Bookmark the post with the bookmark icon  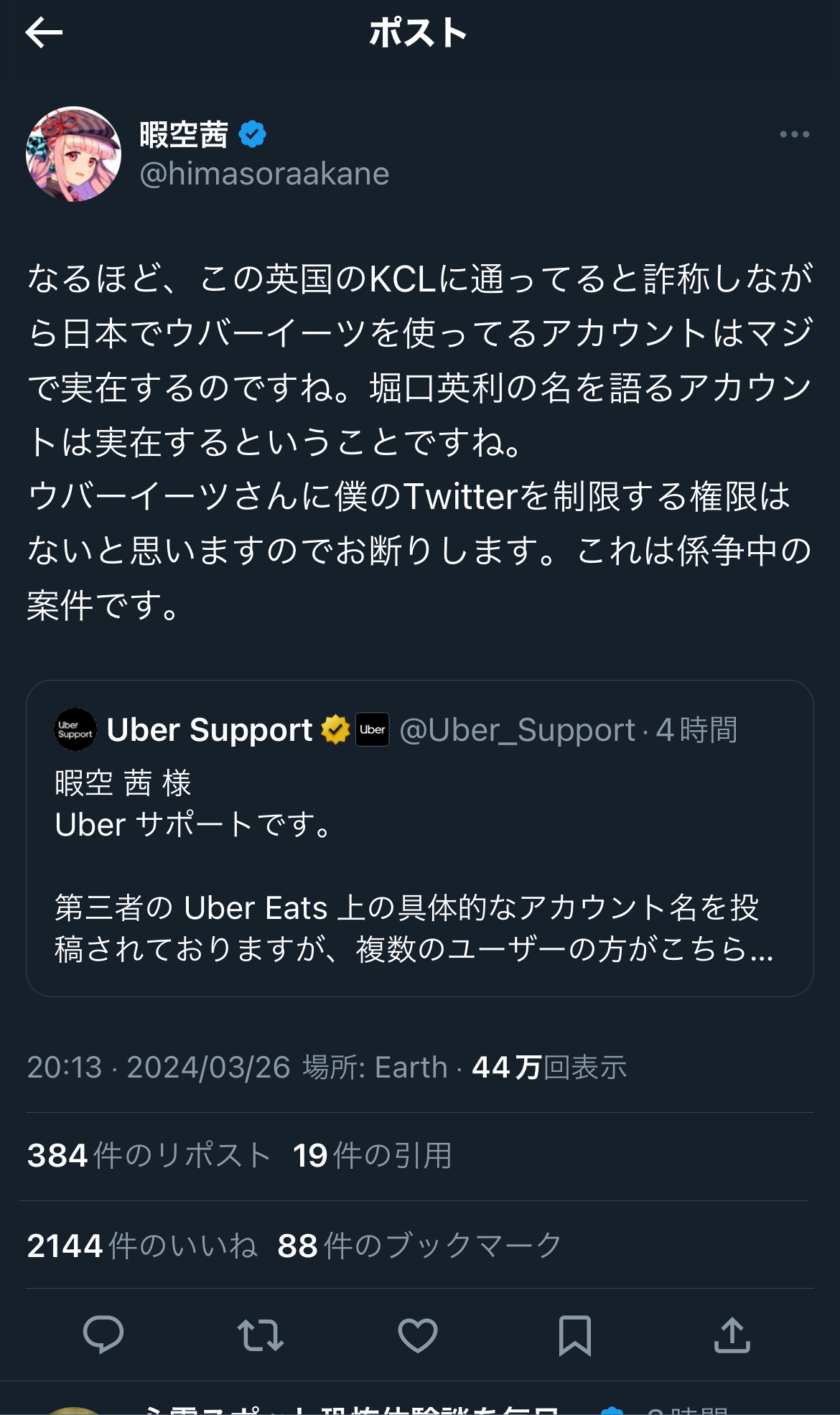pos(575,1335)
